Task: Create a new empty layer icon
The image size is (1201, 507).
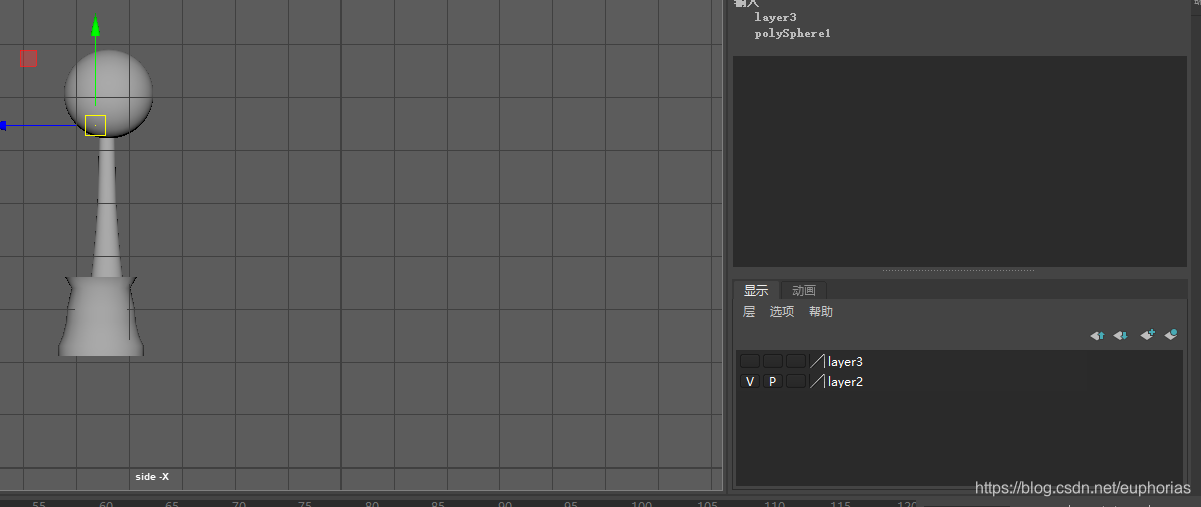Action: 1147,336
